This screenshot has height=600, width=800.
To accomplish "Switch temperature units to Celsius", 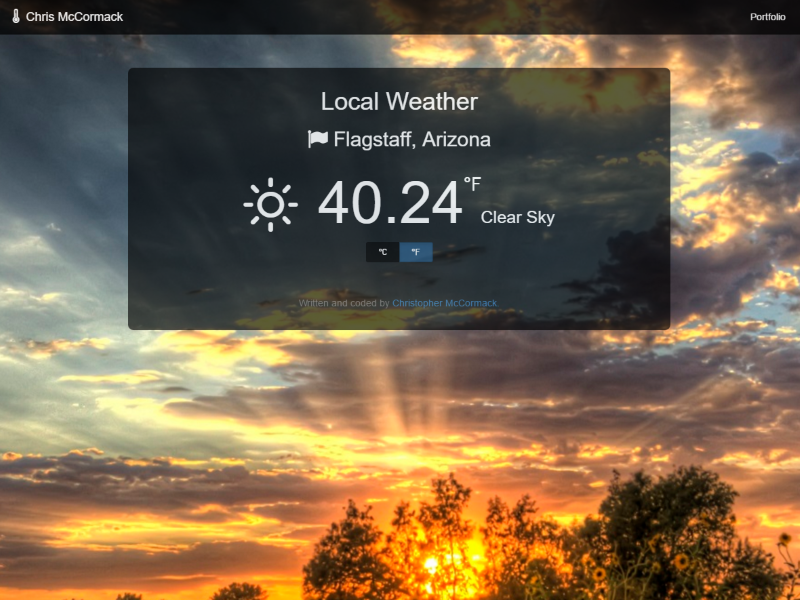I will pyautogui.click(x=382, y=252).
